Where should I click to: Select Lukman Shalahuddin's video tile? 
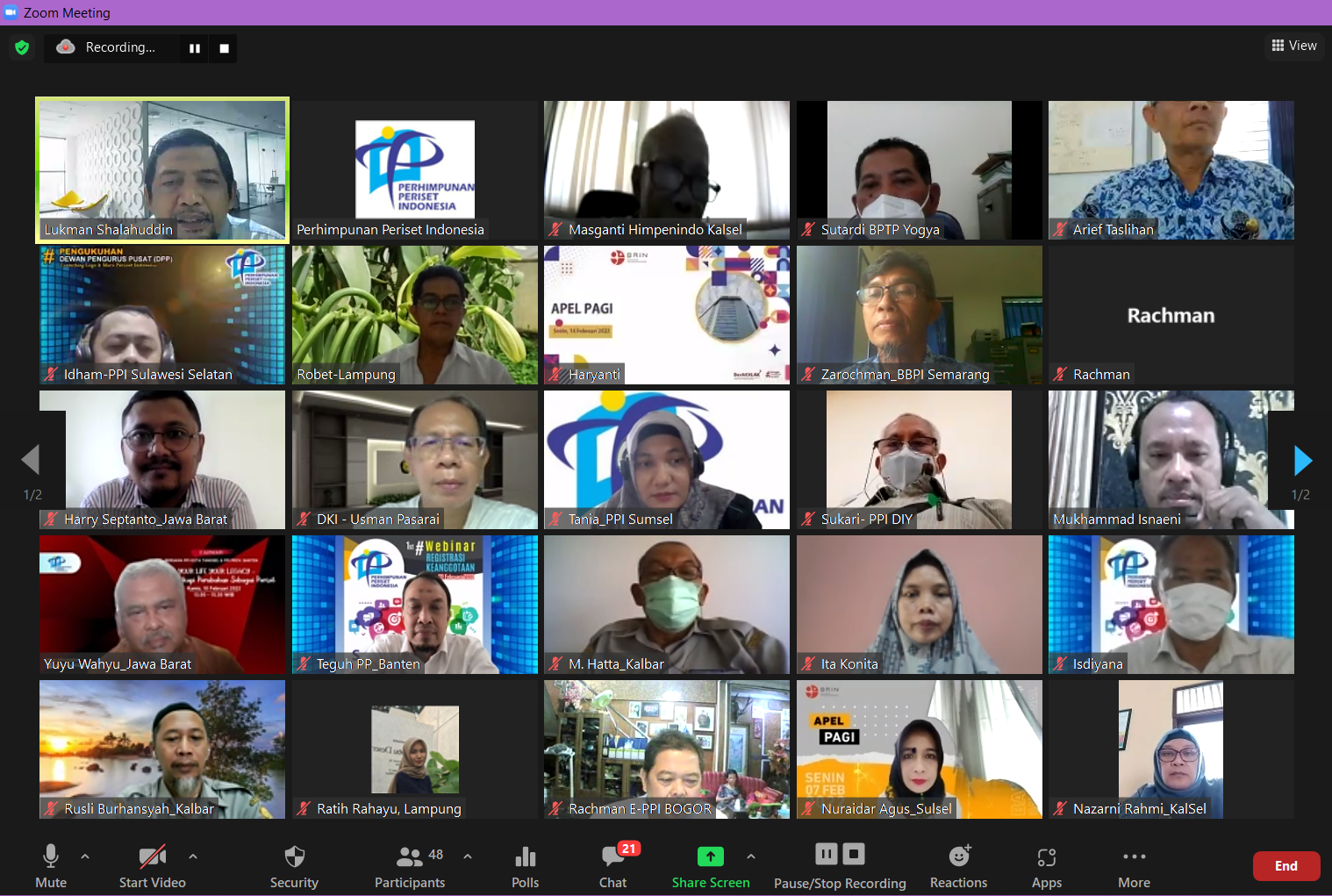tap(162, 170)
